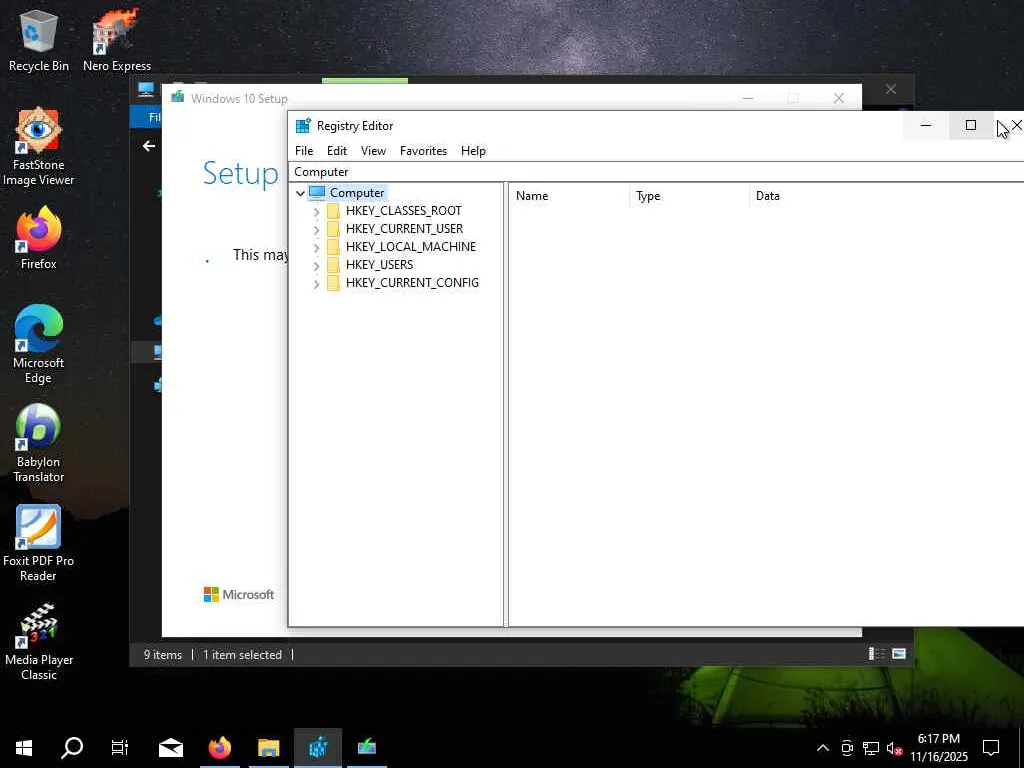Open Foxit PDF Pro Reader shortcut

tap(39, 543)
